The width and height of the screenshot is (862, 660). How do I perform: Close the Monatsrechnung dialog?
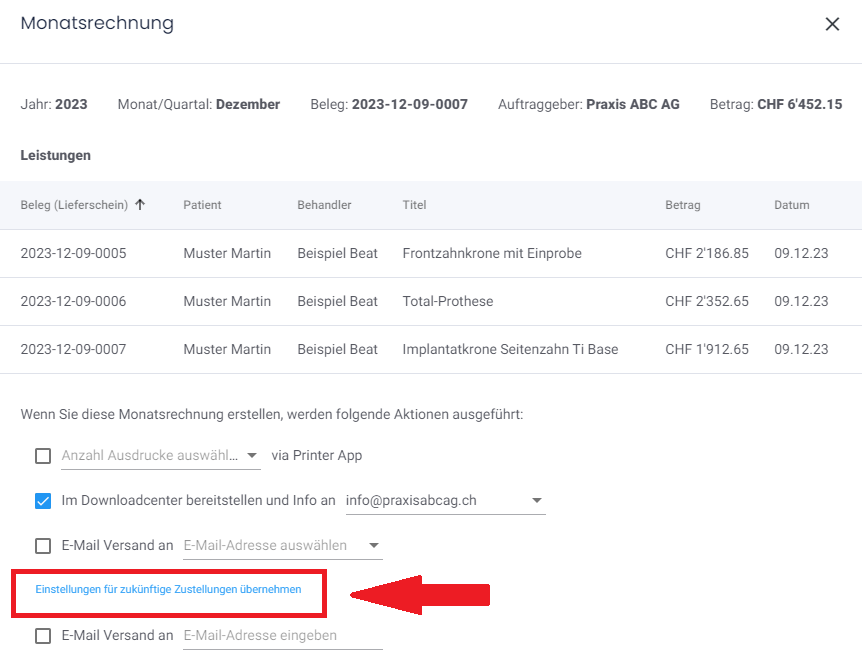833,24
